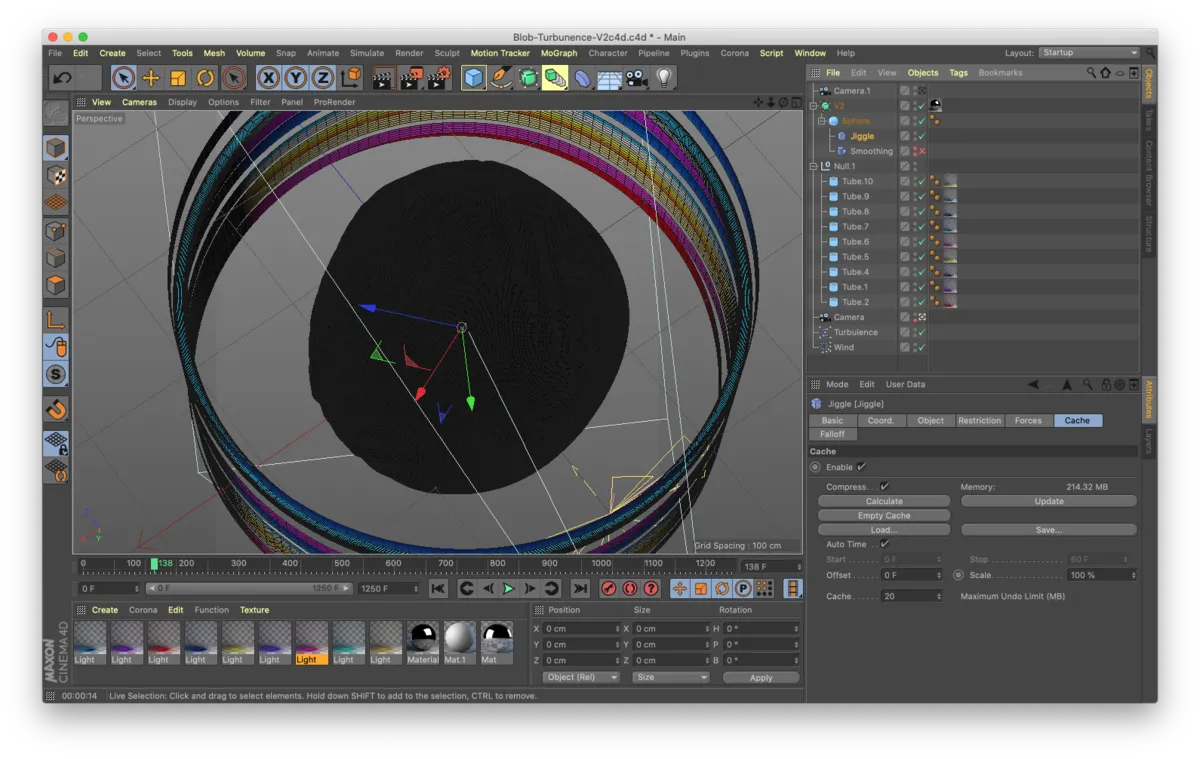This screenshot has height=759, width=1200.
Task: Add a Cube primitive from the toolbar
Action: click(x=474, y=78)
